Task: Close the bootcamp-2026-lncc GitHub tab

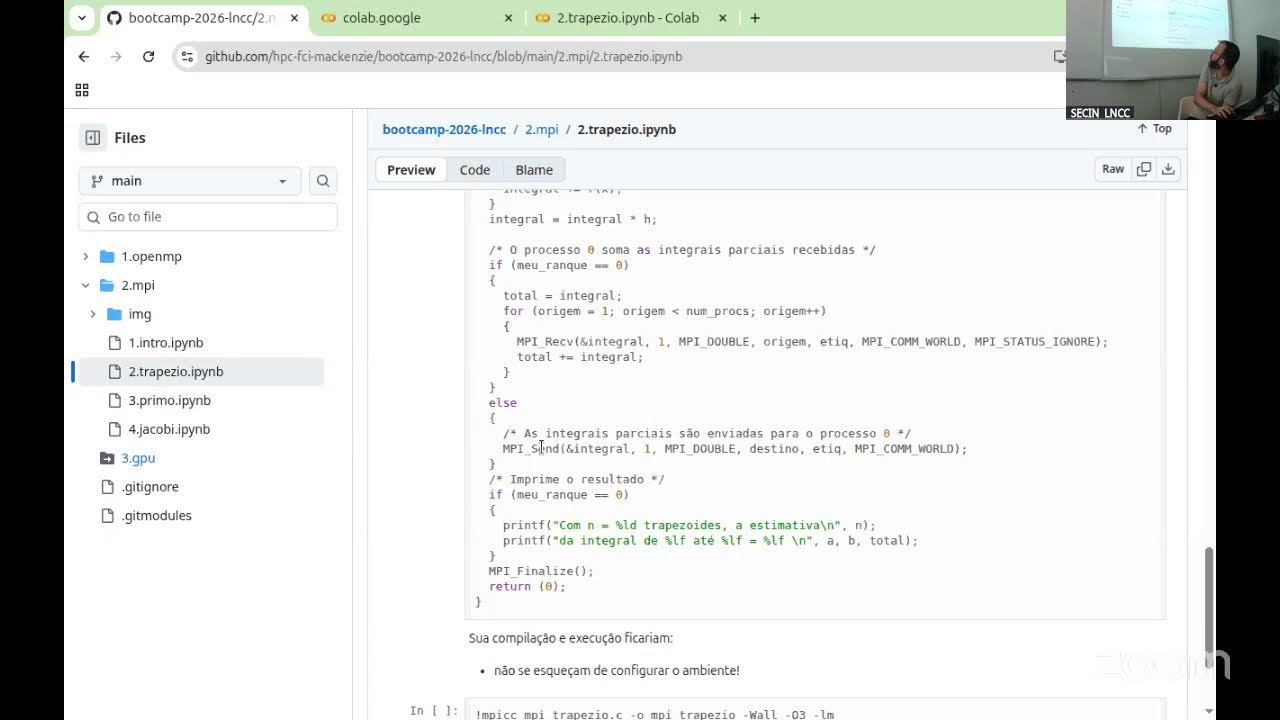Action: (294, 18)
